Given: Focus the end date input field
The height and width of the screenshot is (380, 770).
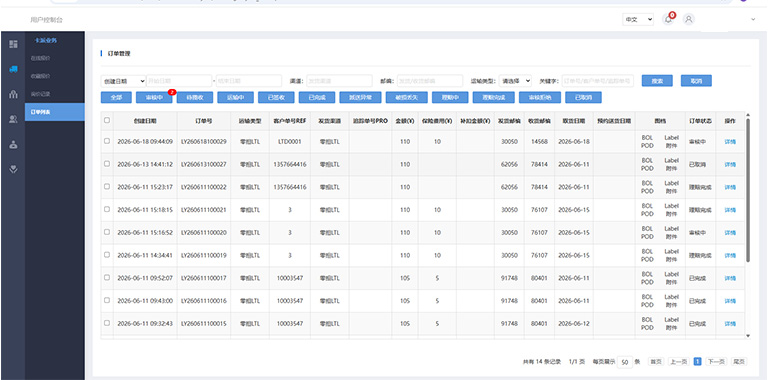Looking at the screenshot, I should click(249, 81).
